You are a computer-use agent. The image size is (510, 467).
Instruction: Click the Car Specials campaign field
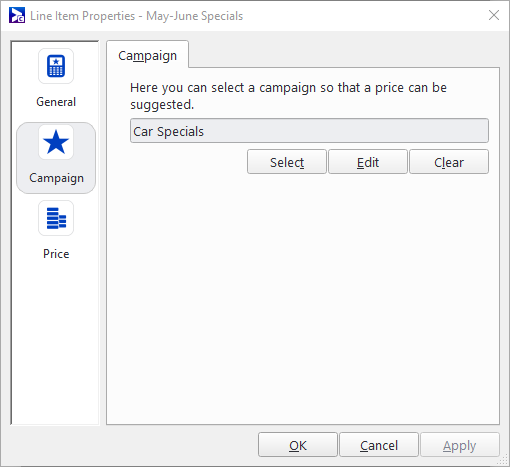(x=309, y=131)
